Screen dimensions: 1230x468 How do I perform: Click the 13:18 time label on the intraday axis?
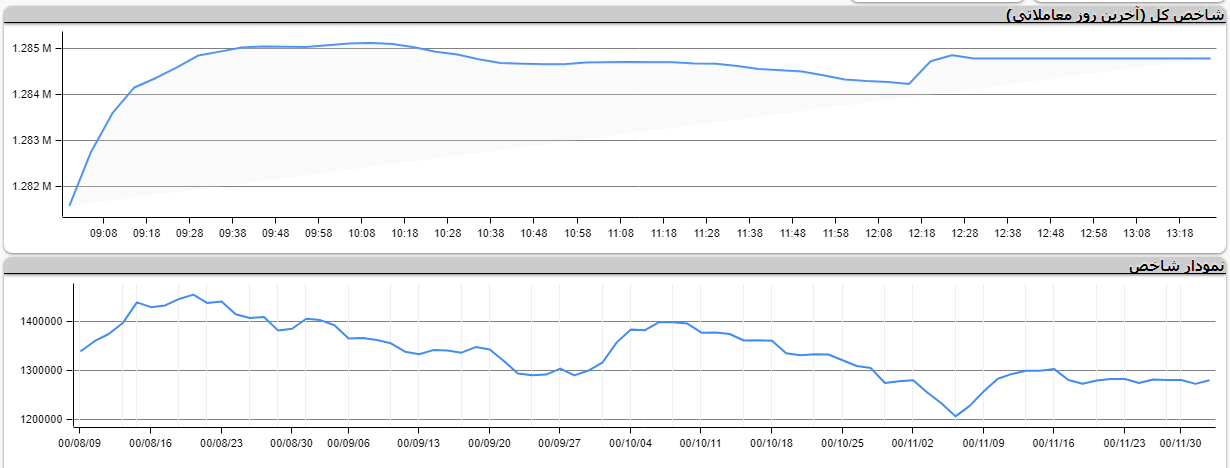(1179, 233)
